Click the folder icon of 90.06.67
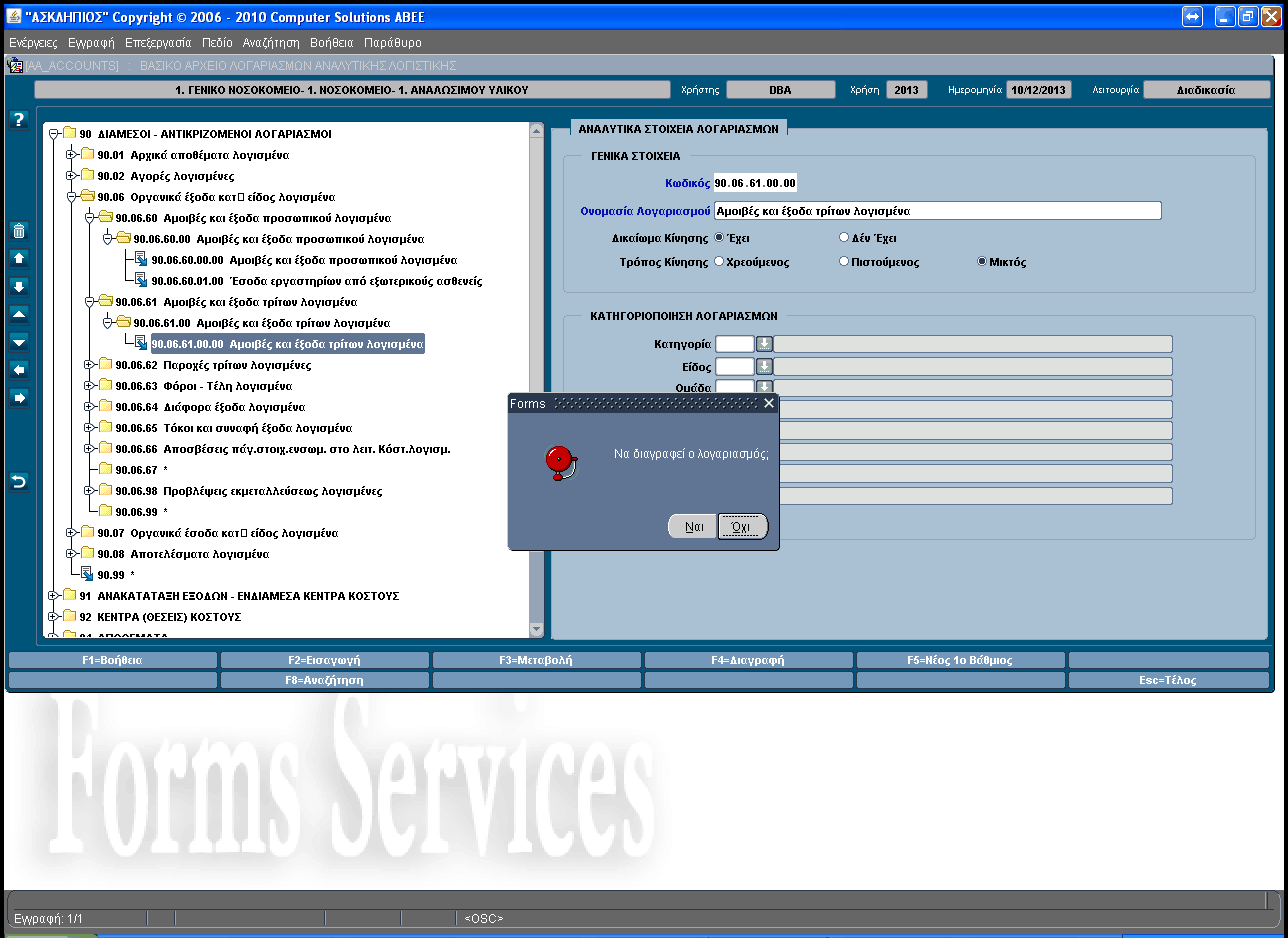 105,470
